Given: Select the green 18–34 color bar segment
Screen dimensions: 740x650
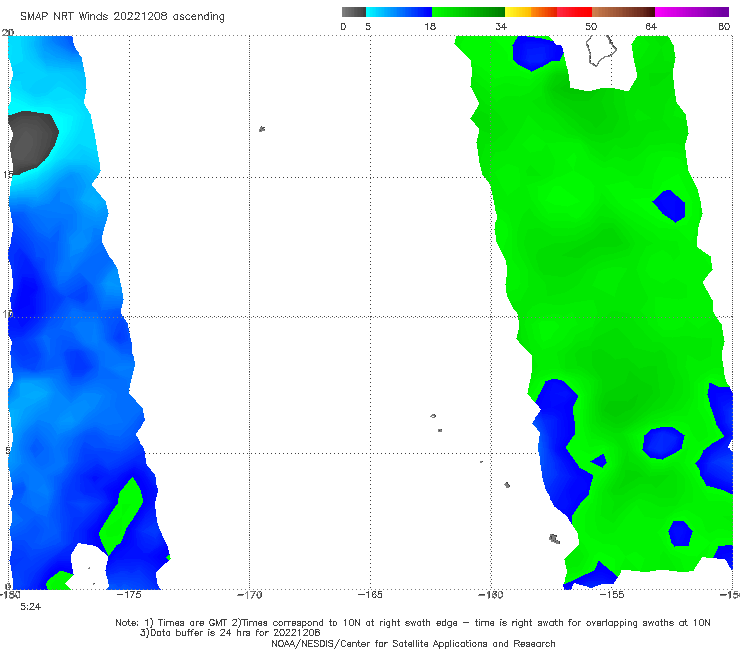Looking at the screenshot, I should point(468,12).
